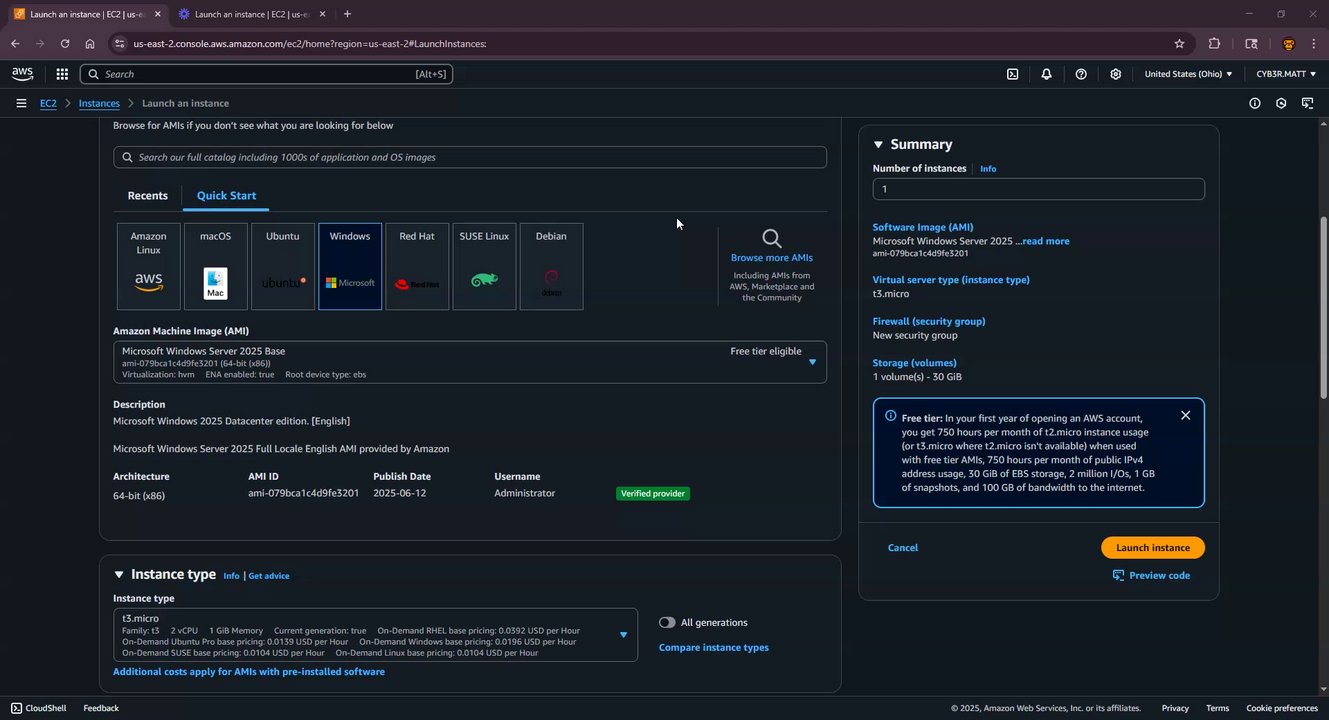This screenshot has height=720, width=1329.
Task: Click Info link beside Number of instances
Action: [x=988, y=169]
